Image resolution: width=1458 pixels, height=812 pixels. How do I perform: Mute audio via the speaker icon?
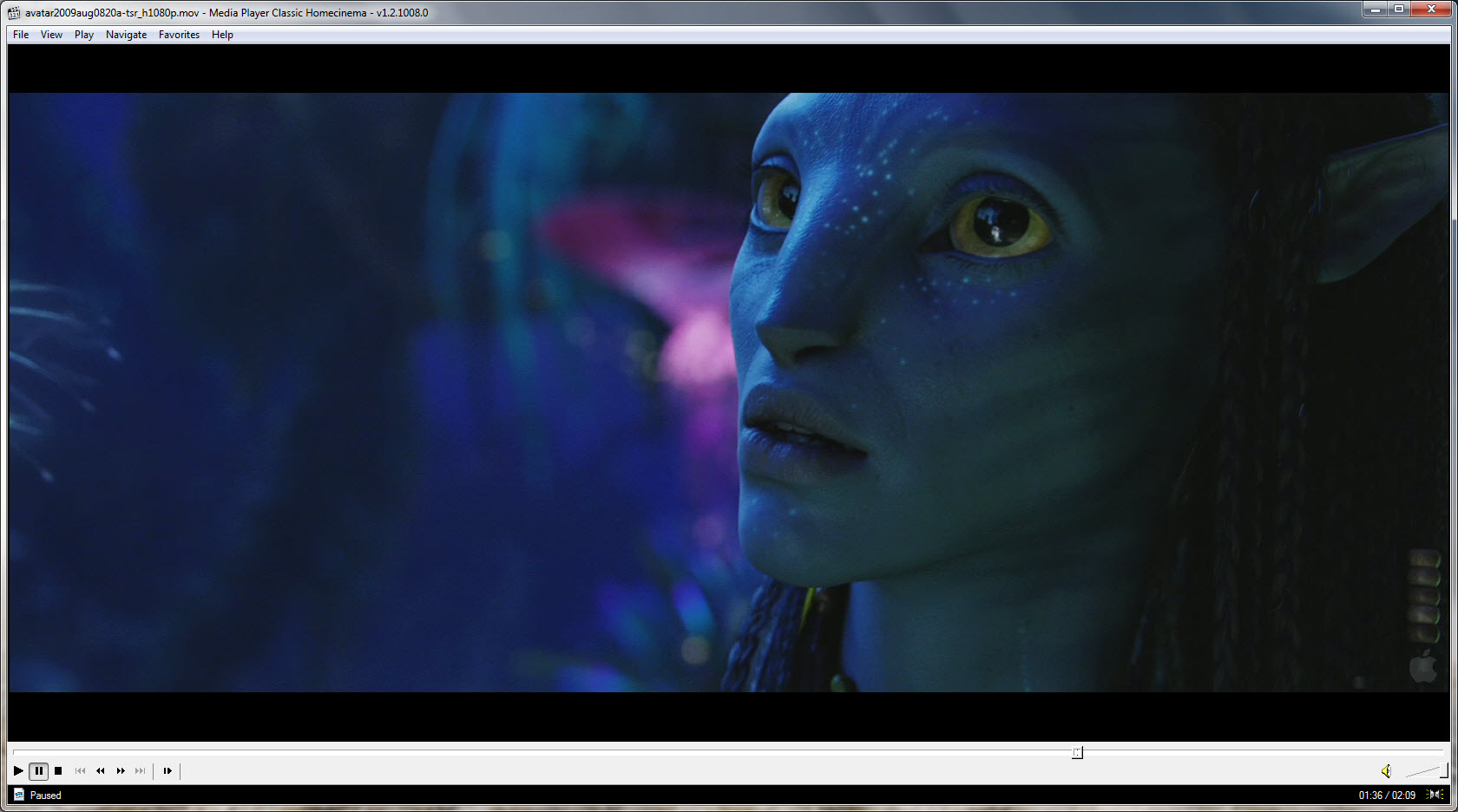click(1386, 770)
